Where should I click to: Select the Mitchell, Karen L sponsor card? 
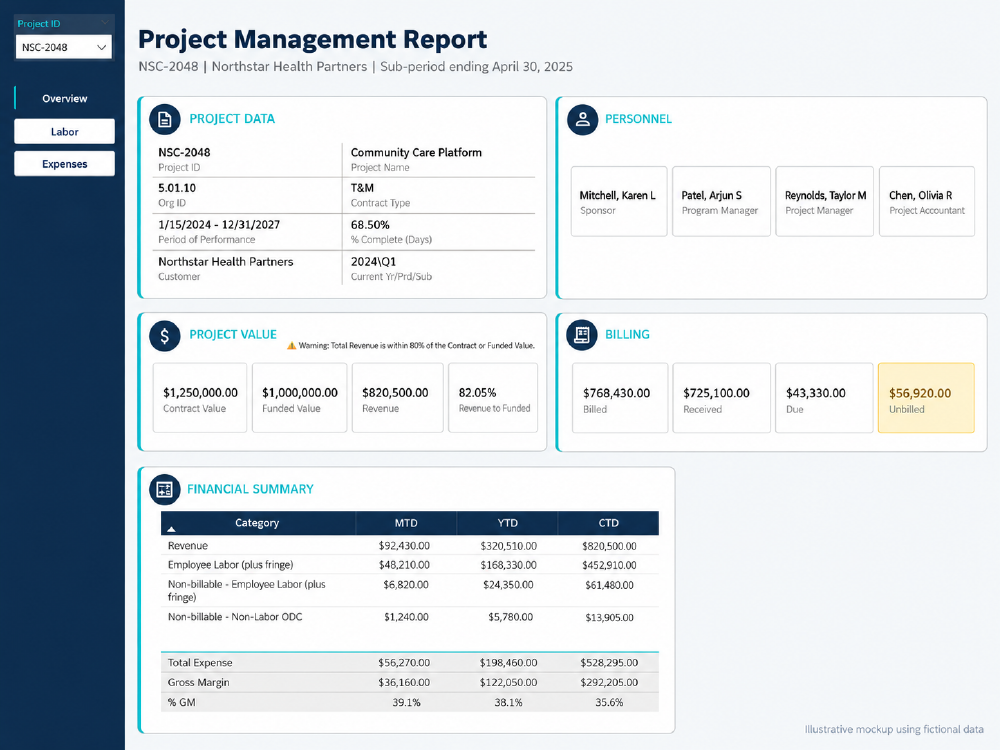click(x=619, y=202)
